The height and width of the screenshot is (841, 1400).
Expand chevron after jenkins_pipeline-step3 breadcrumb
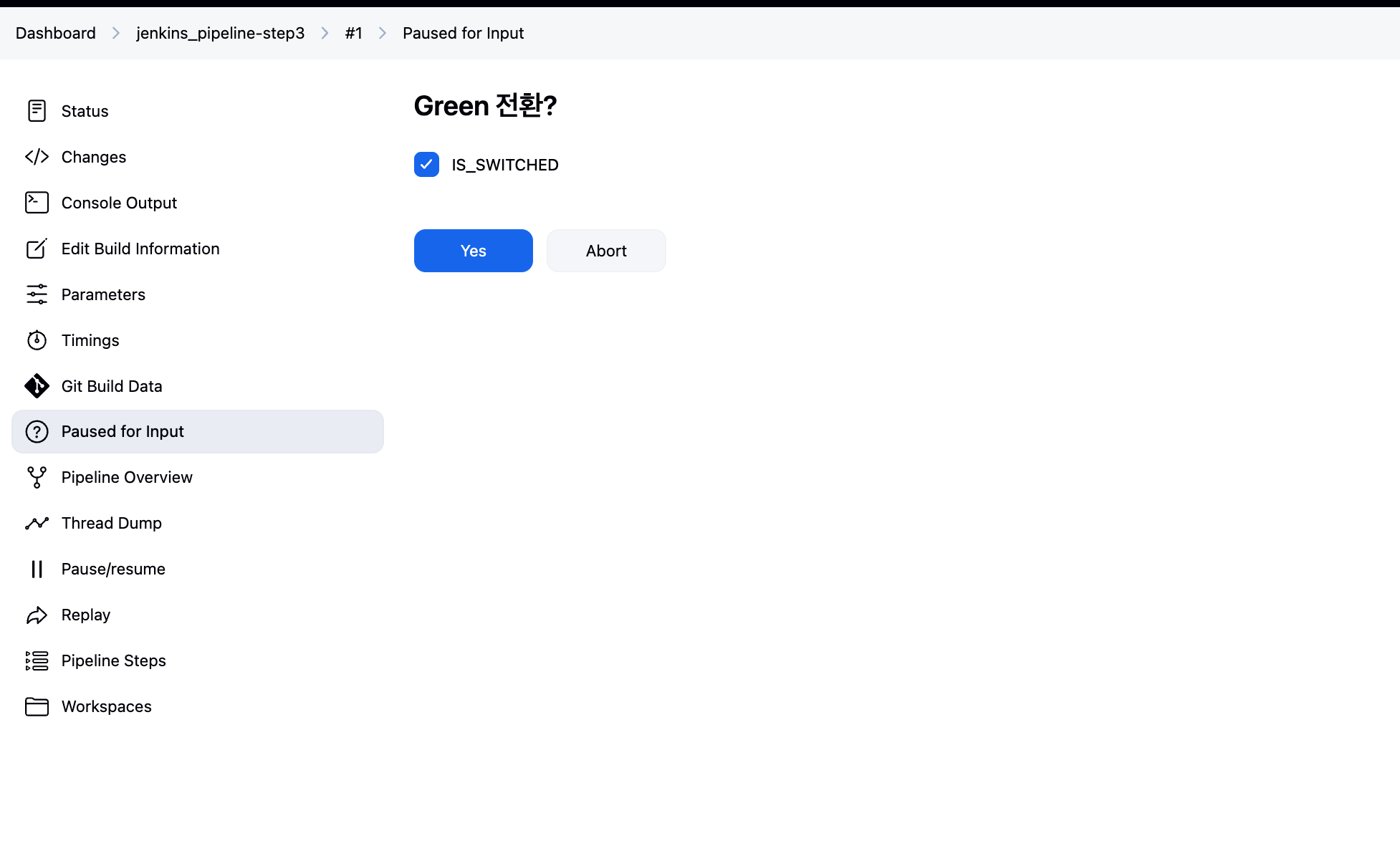click(325, 33)
